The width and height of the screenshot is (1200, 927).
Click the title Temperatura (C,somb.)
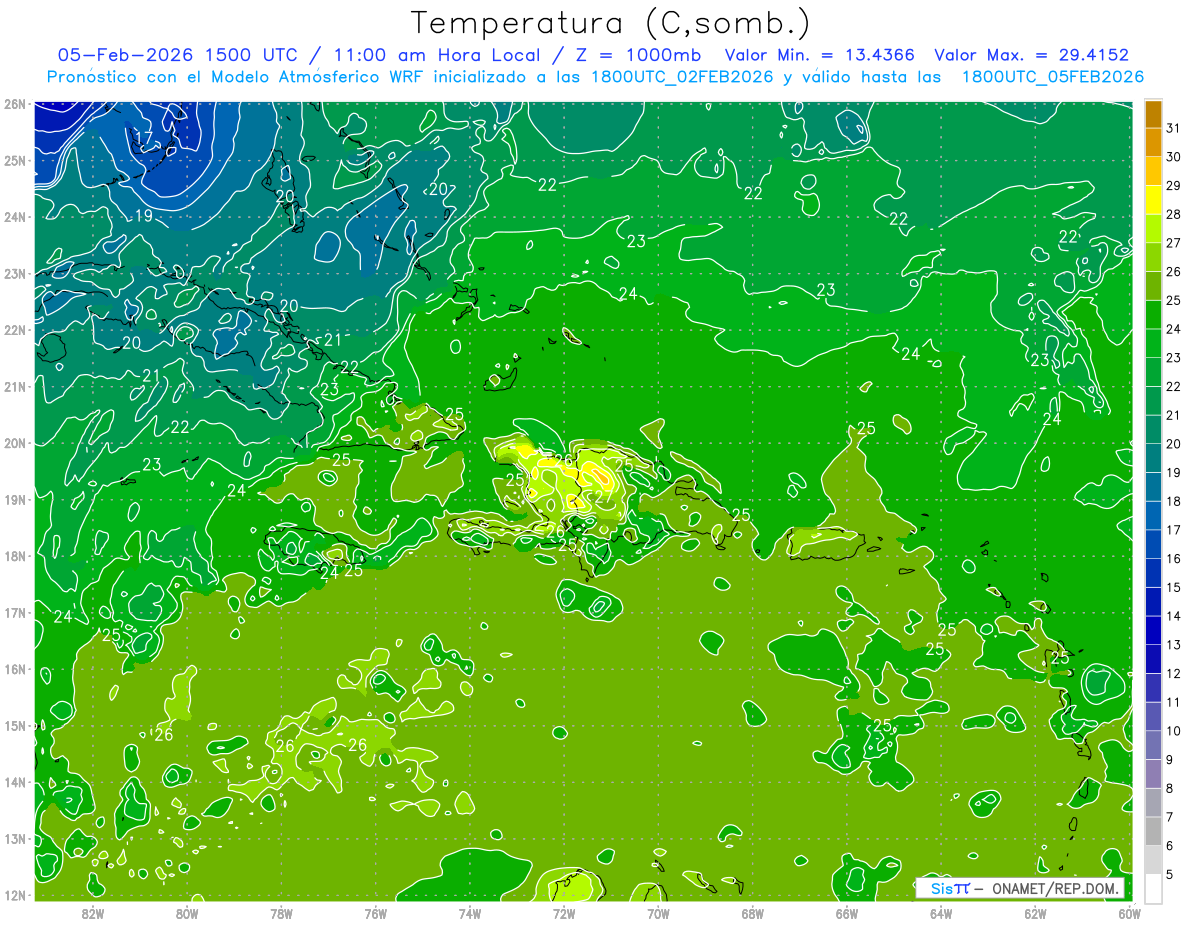point(611,24)
